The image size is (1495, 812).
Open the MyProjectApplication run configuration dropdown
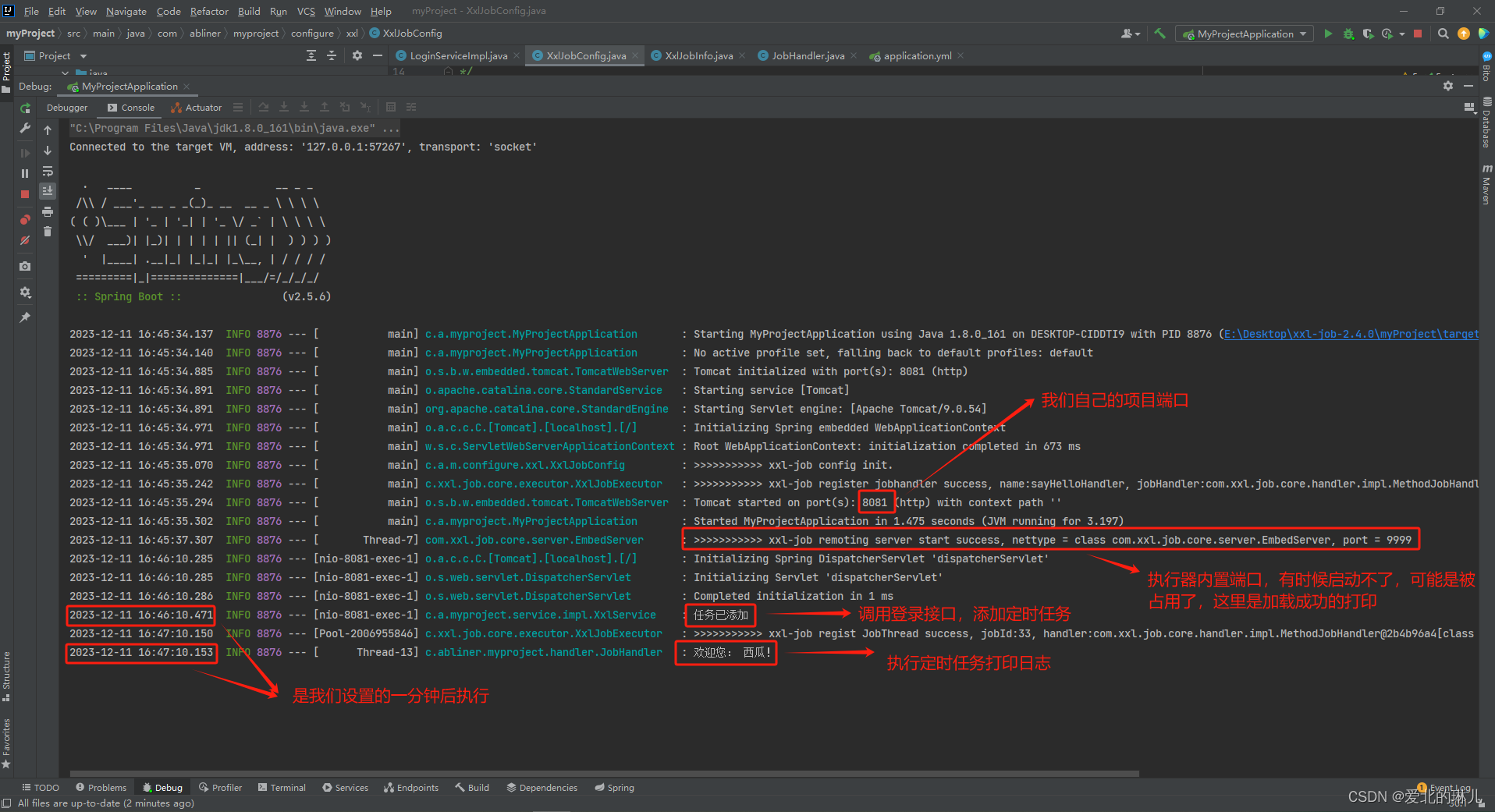click(x=1244, y=34)
